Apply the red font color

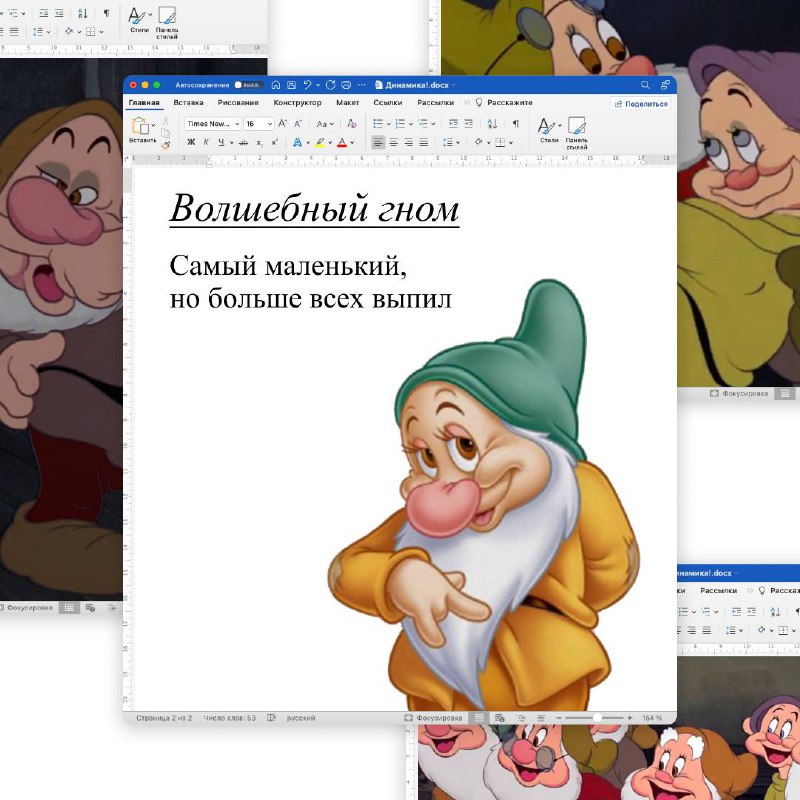point(342,143)
